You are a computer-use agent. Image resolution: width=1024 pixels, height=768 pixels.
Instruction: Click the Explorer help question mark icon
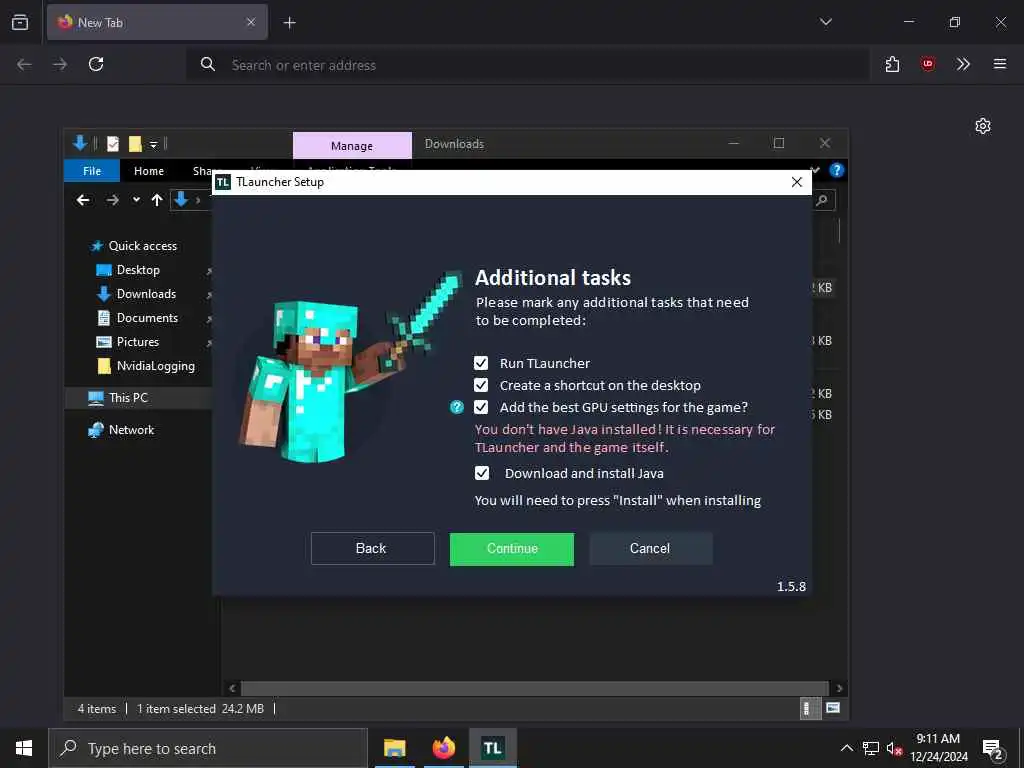click(x=837, y=170)
